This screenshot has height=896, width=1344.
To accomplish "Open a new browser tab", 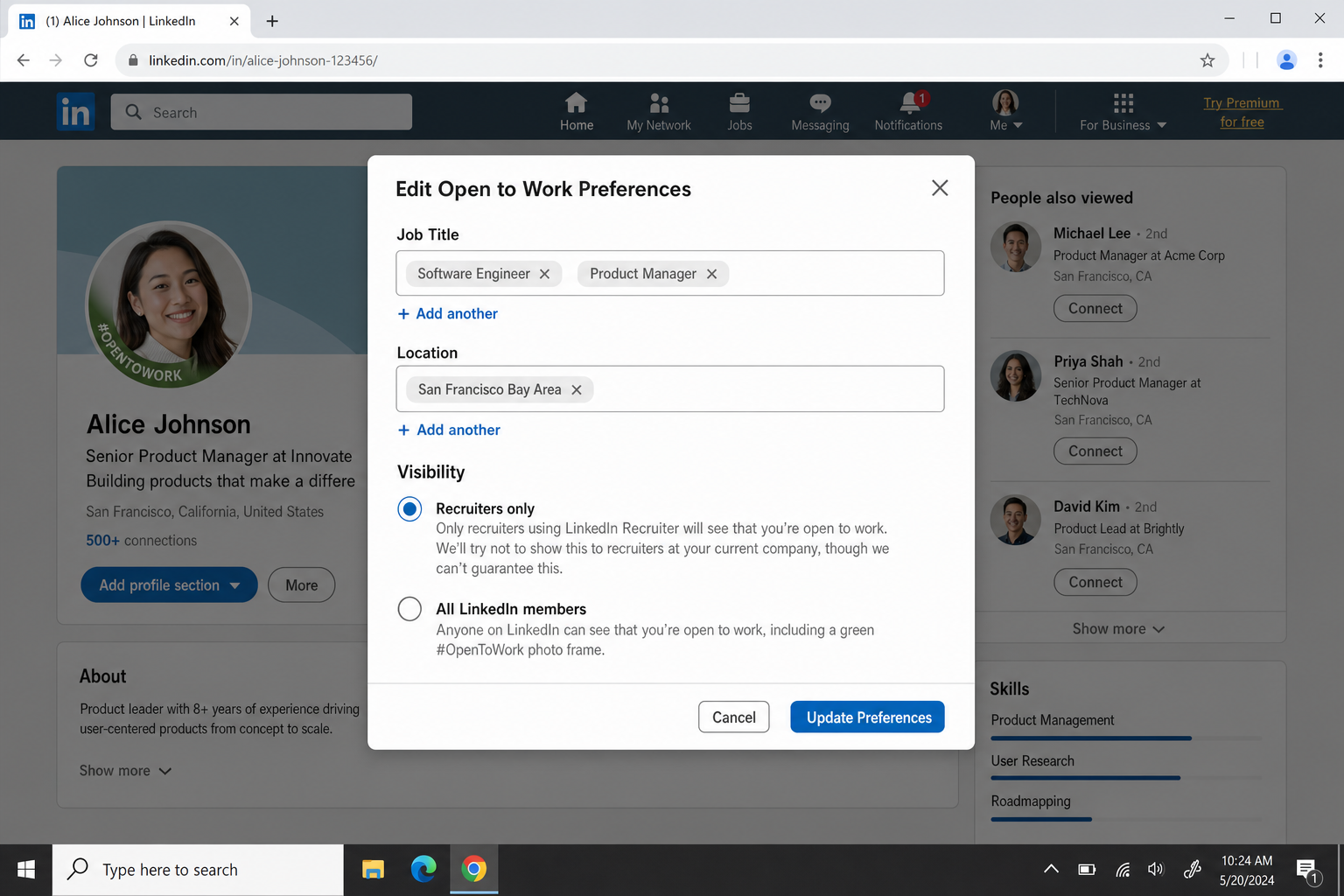I will click(272, 21).
